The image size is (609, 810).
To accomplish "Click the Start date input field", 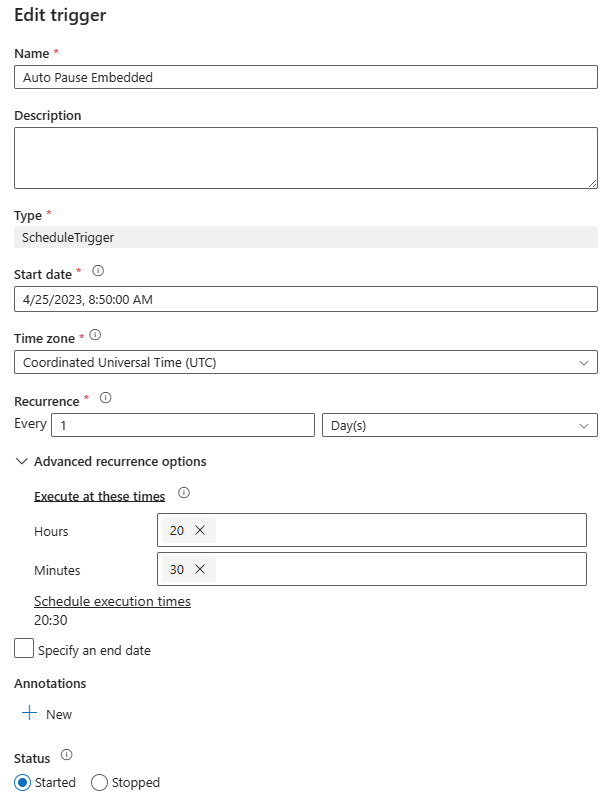I will (x=305, y=298).
